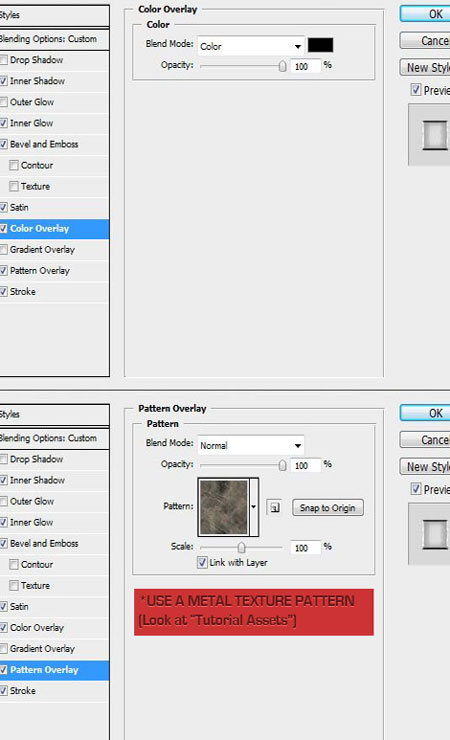Select Gradient Overlay label in Pattern Overlay dialog

click(x=42, y=649)
